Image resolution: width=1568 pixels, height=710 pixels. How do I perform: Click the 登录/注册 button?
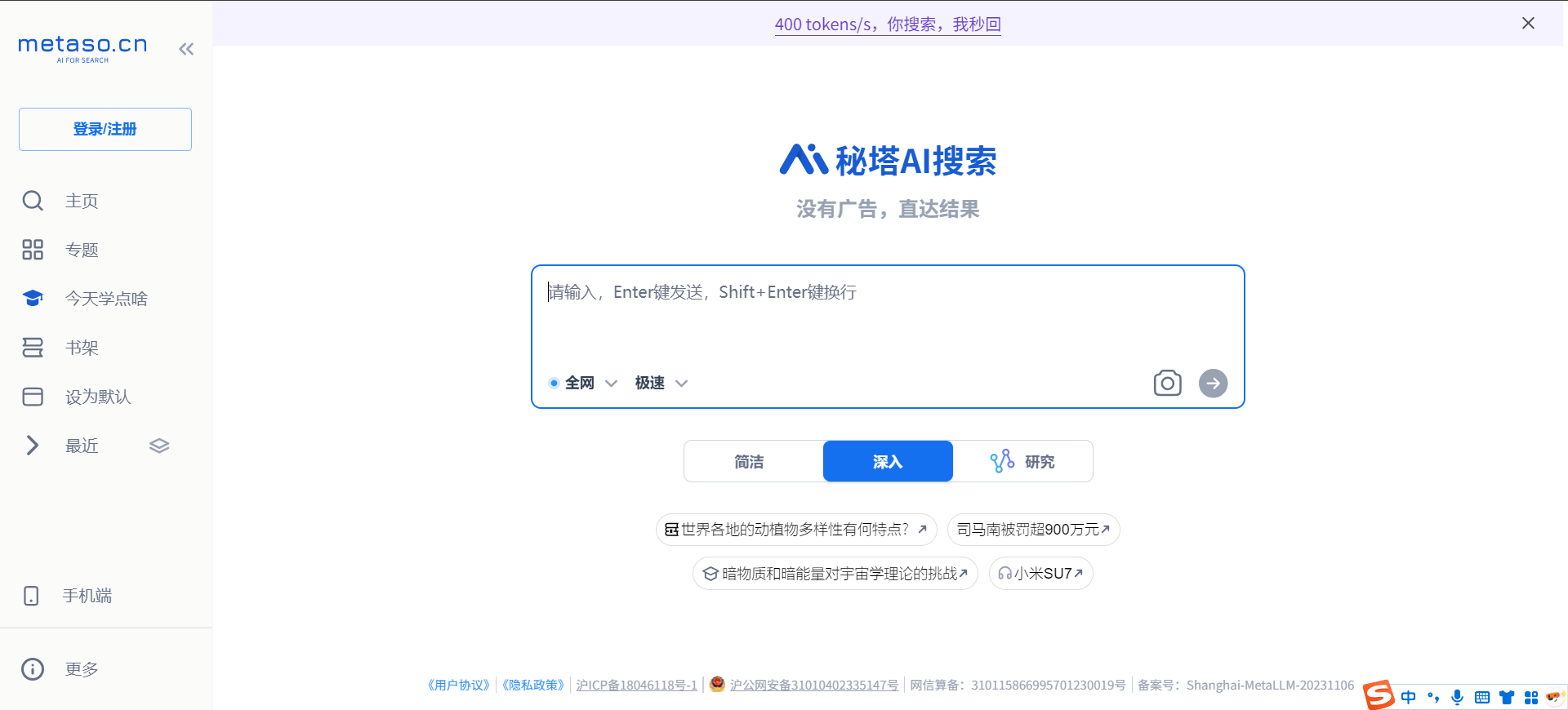[105, 129]
